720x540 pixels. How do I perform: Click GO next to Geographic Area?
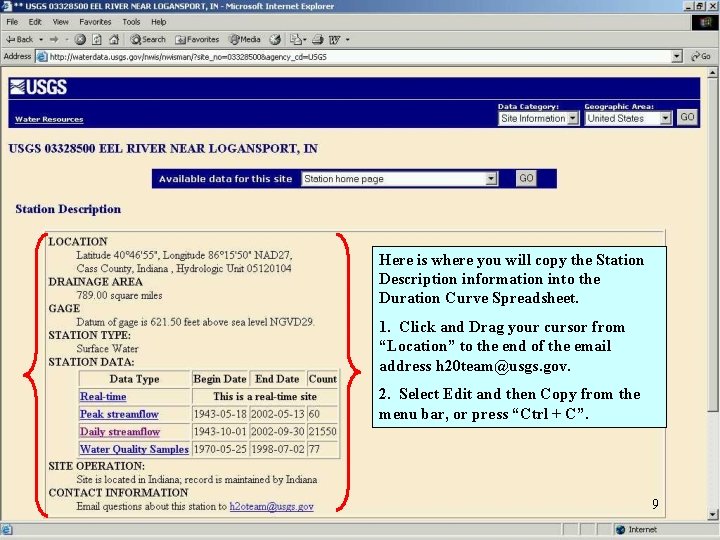tap(687, 117)
